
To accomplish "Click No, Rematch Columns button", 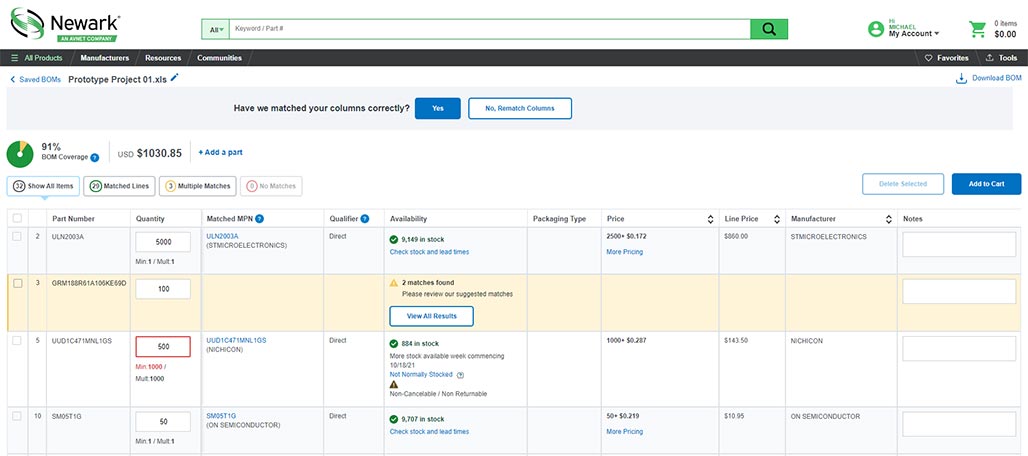I will pyautogui.click(x=520, y=109).
